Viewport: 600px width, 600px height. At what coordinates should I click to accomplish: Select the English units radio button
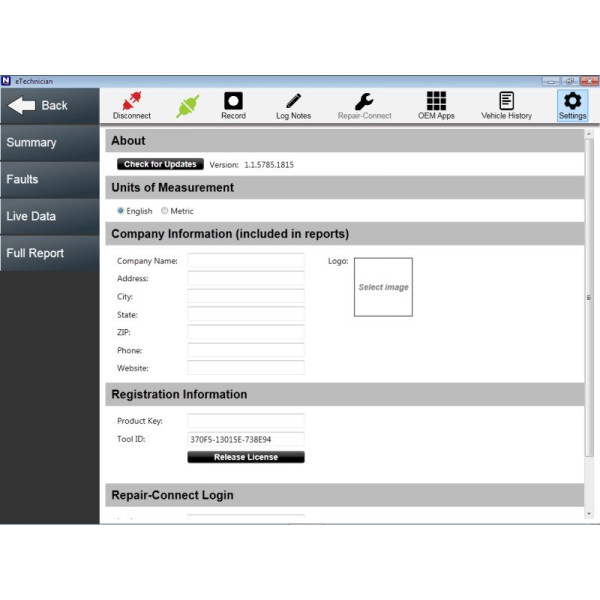tap(121, 211)
